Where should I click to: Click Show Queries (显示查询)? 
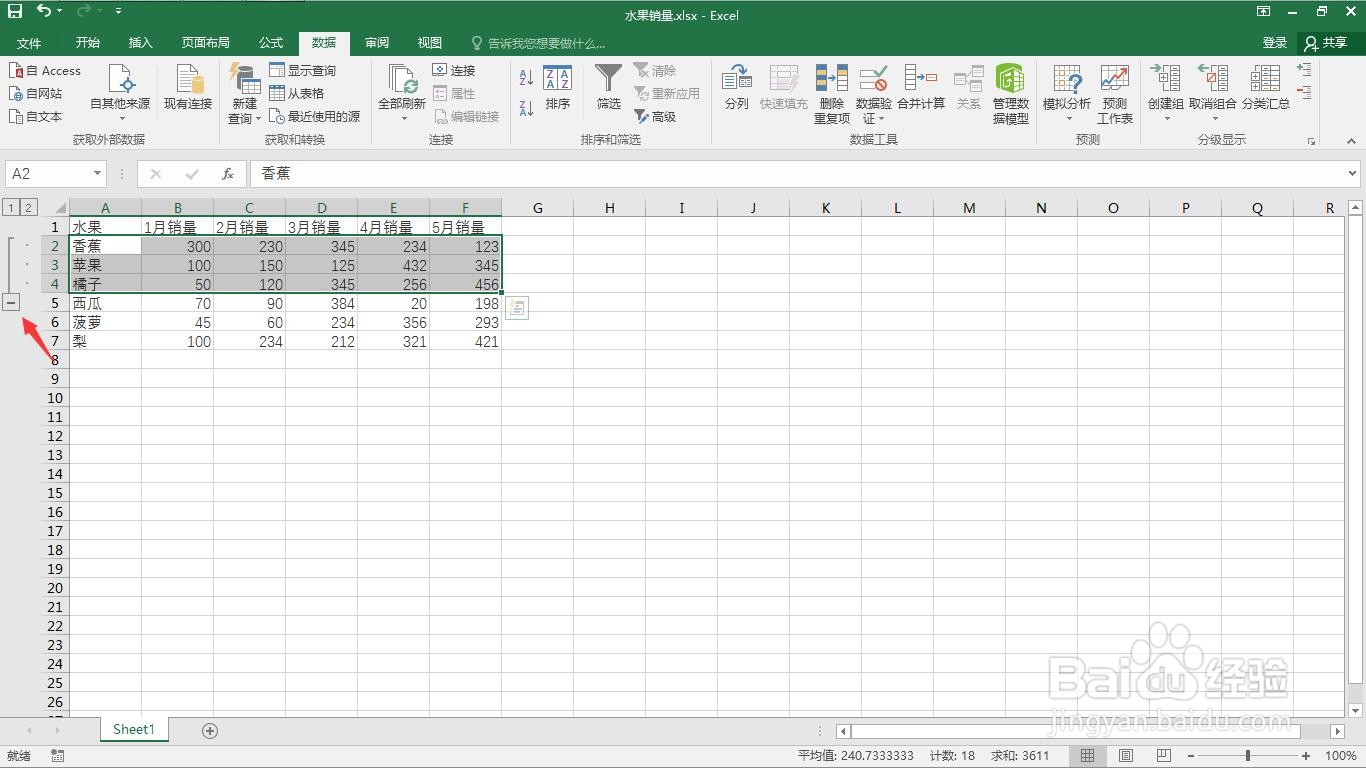[x=303, y=71]
